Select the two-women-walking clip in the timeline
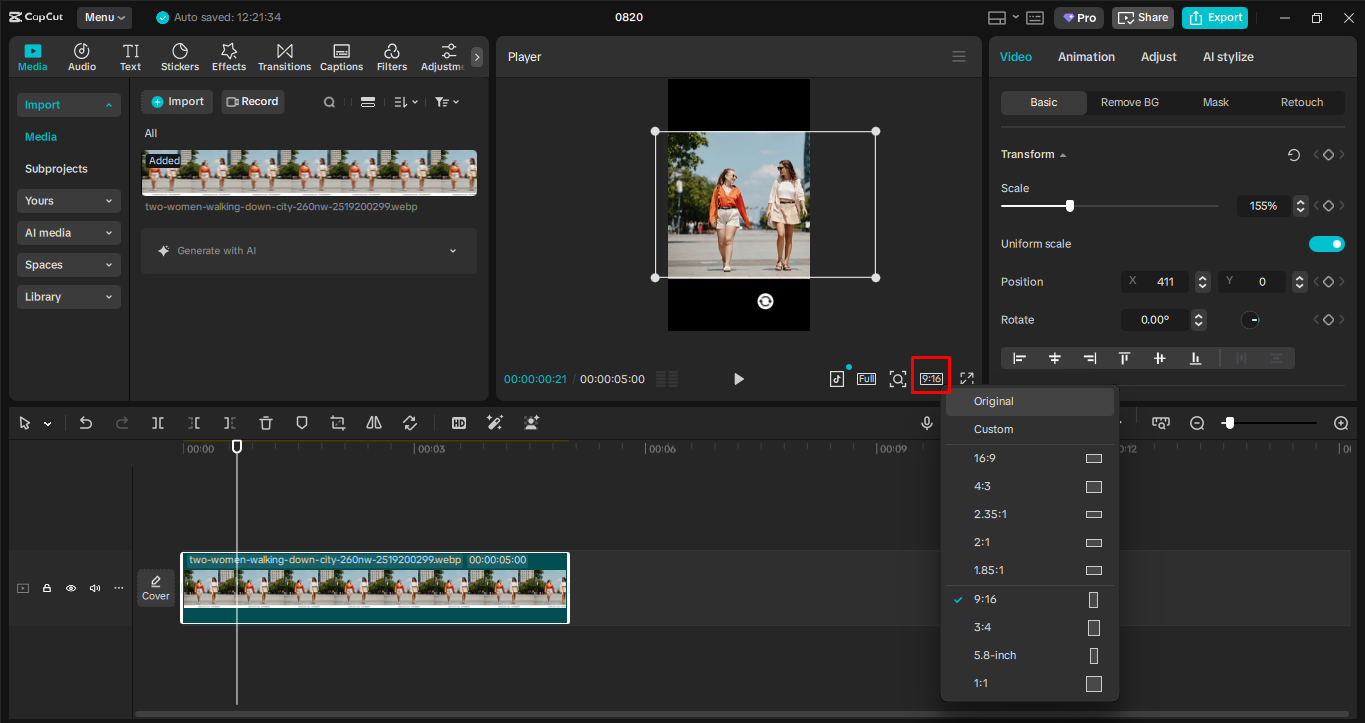The width and height of the screenshot is (1365, 723). [374, 588]
